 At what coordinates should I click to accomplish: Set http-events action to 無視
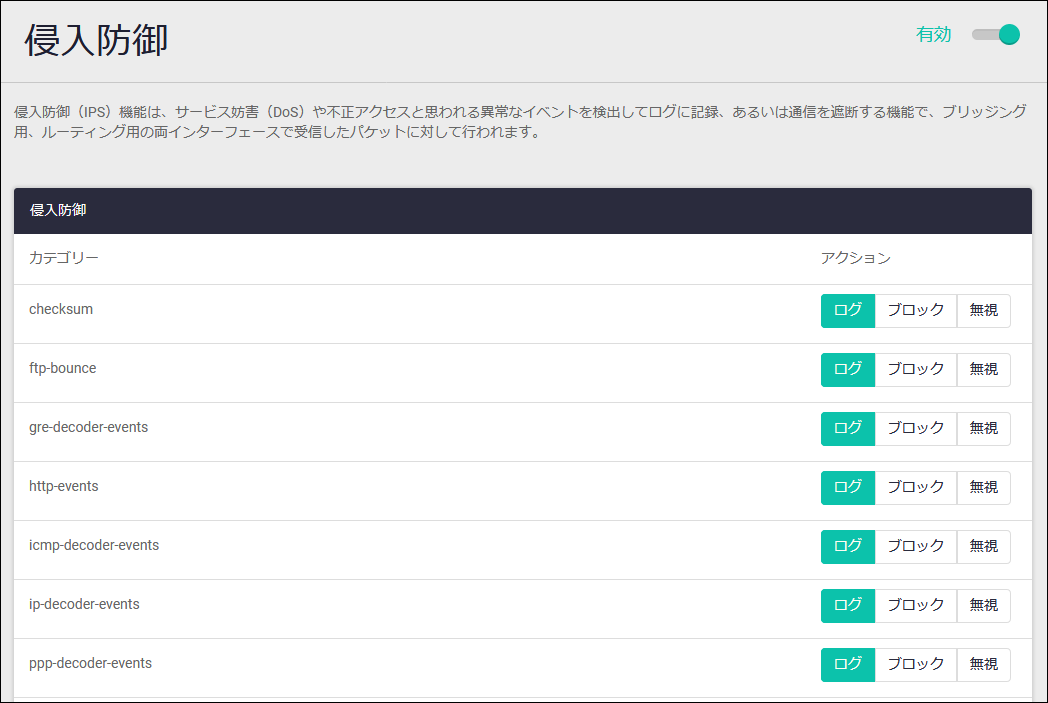[x=983, y=487]
